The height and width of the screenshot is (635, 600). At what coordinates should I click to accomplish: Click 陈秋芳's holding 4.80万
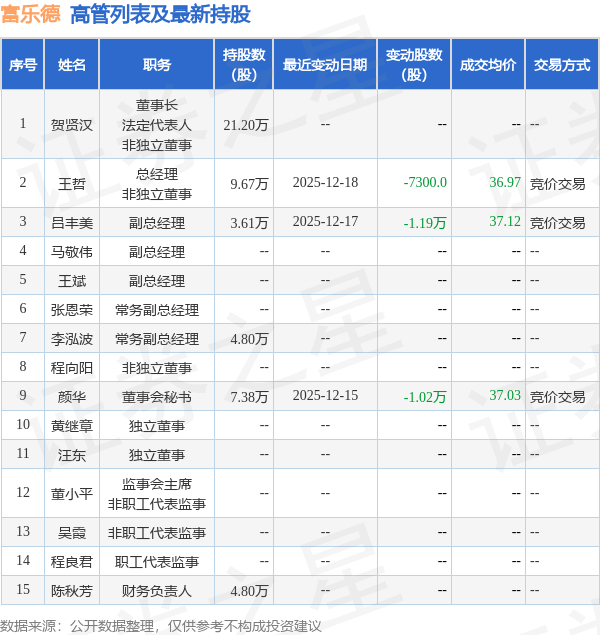click(249, 591)
